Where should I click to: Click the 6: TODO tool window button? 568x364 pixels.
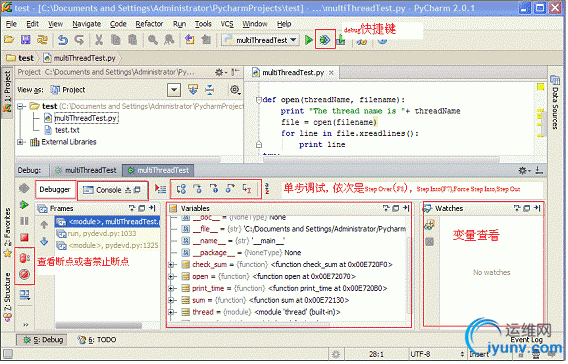(x=97, y=340)
